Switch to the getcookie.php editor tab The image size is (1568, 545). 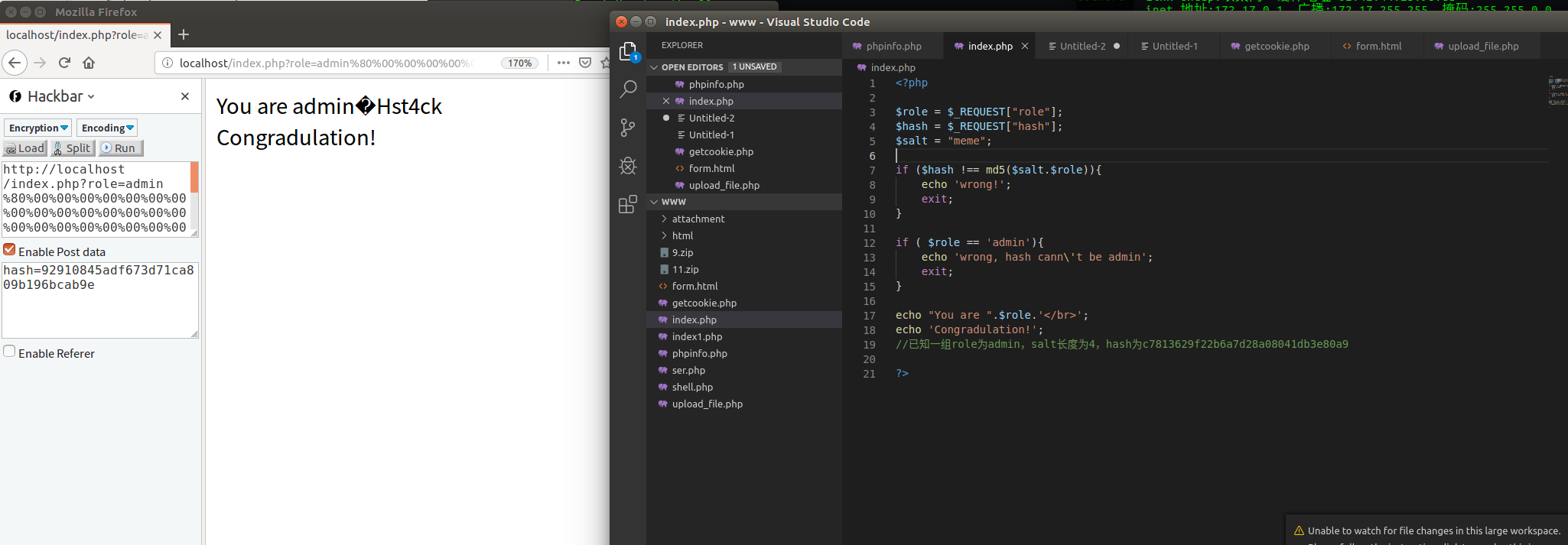click(1276, 46)
